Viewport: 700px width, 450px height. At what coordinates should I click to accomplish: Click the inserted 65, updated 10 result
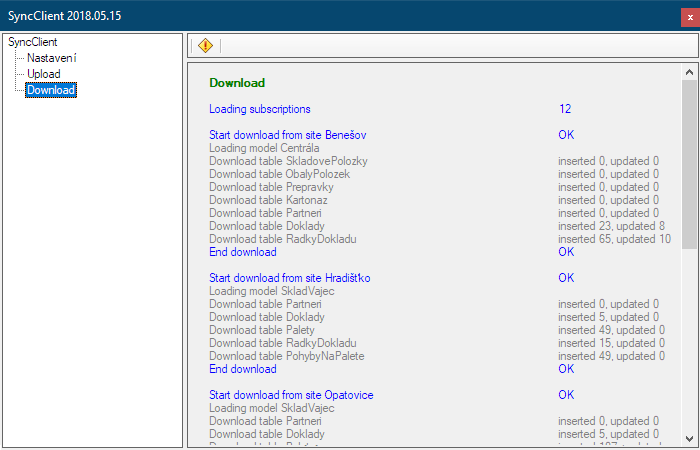click(614, 239)
